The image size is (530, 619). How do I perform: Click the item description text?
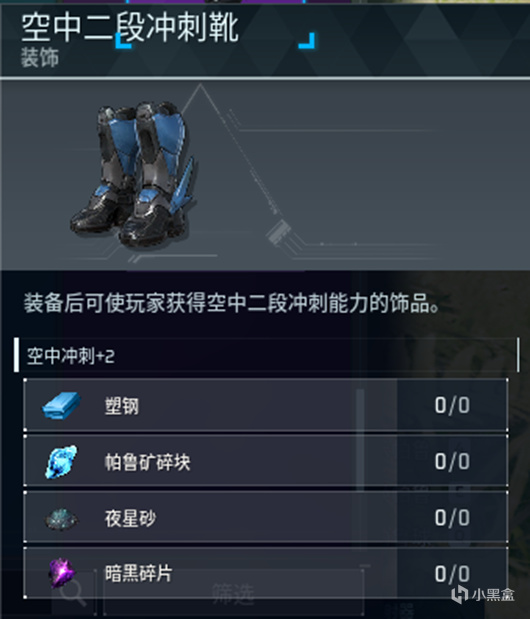(x=232, y=304)
